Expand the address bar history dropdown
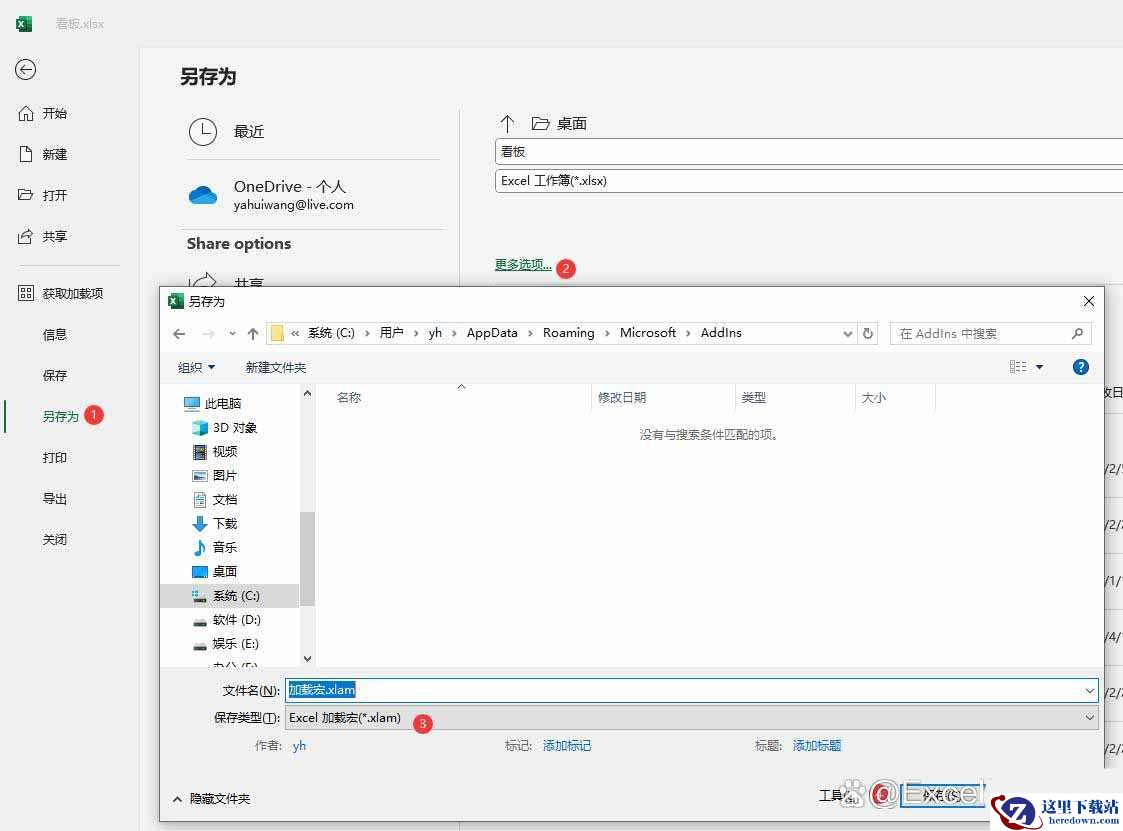The height and width of the screenshot is (831, 1123). [x=847, y=334]
